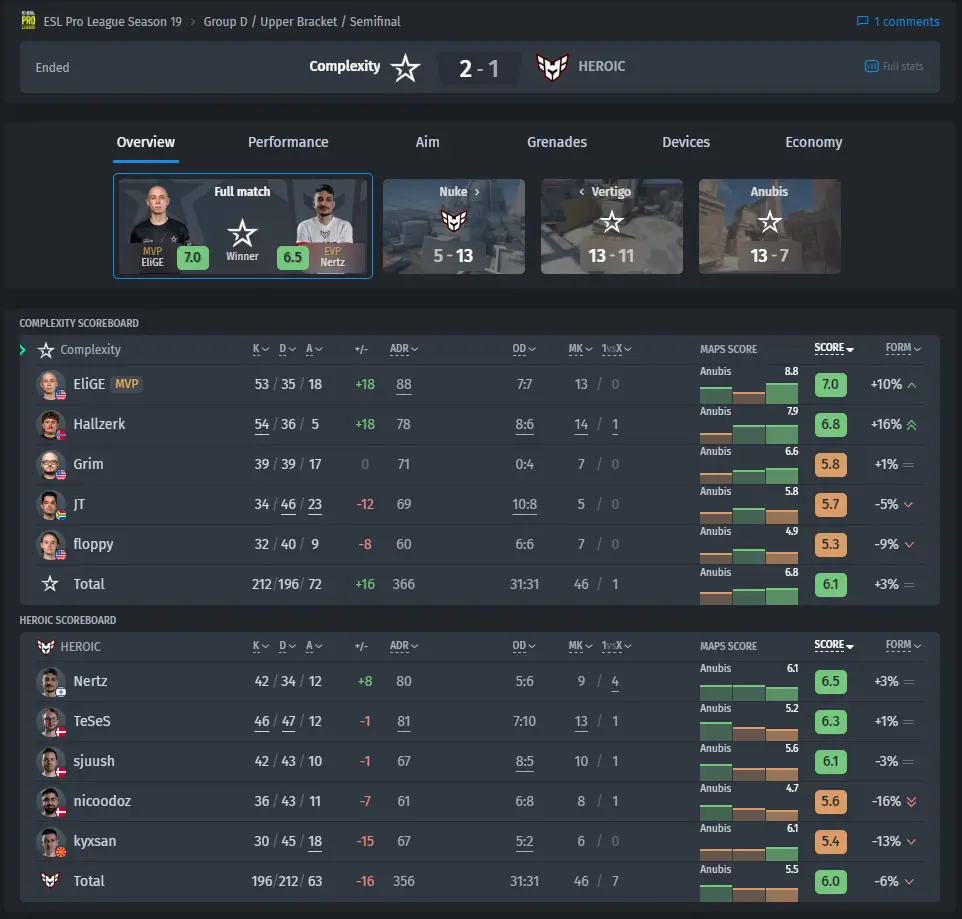Click the Winner star icon in Full match card
This screenshot has height=919, width=962.
[242, 233]
